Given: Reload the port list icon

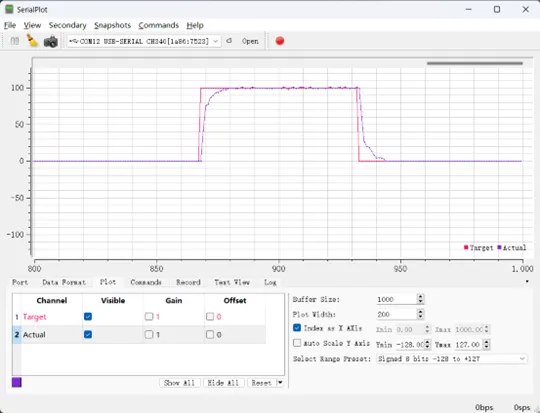Looking at the screenshot, I should (x=229, y=41).
